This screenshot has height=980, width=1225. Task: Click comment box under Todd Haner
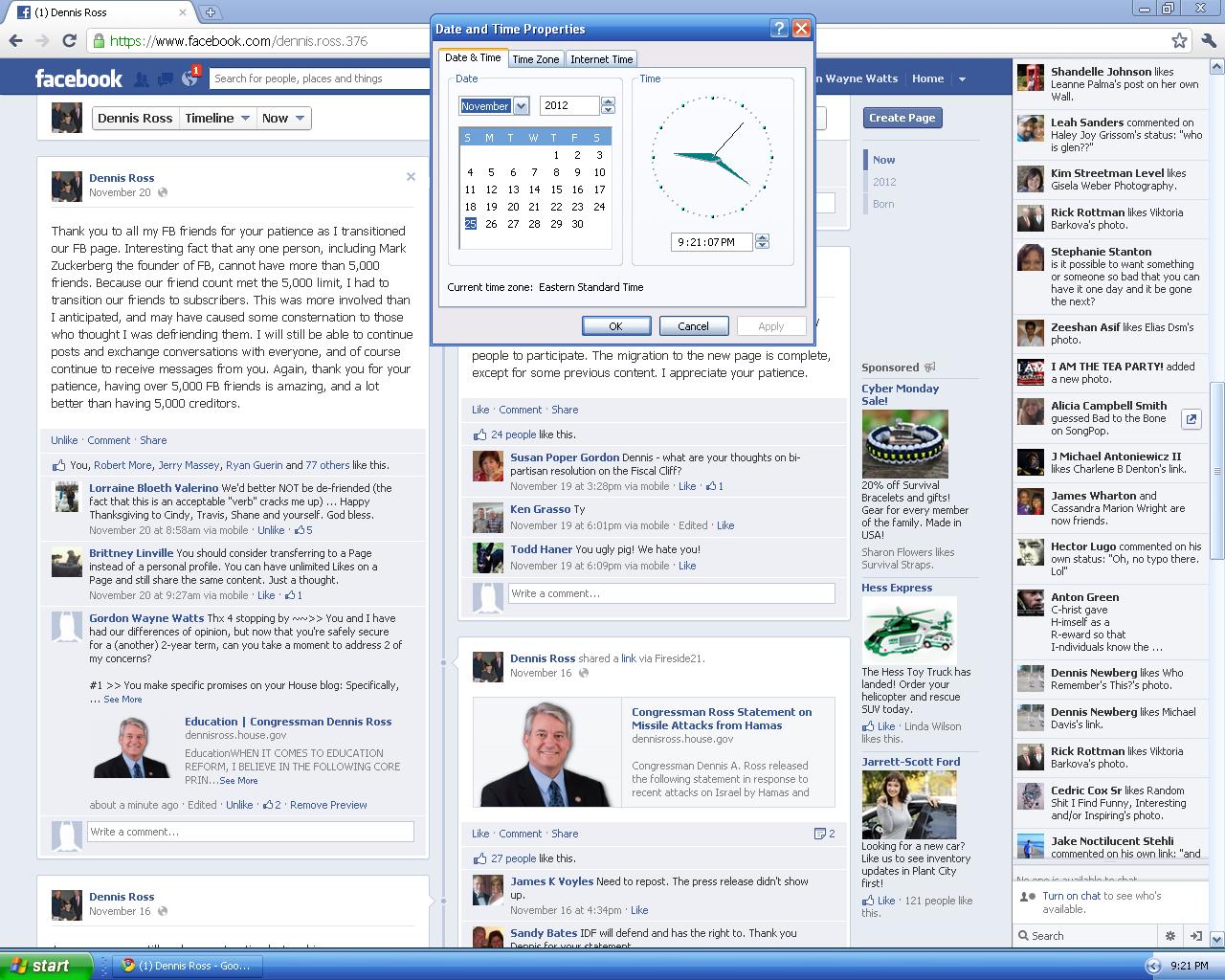(671, 593)
